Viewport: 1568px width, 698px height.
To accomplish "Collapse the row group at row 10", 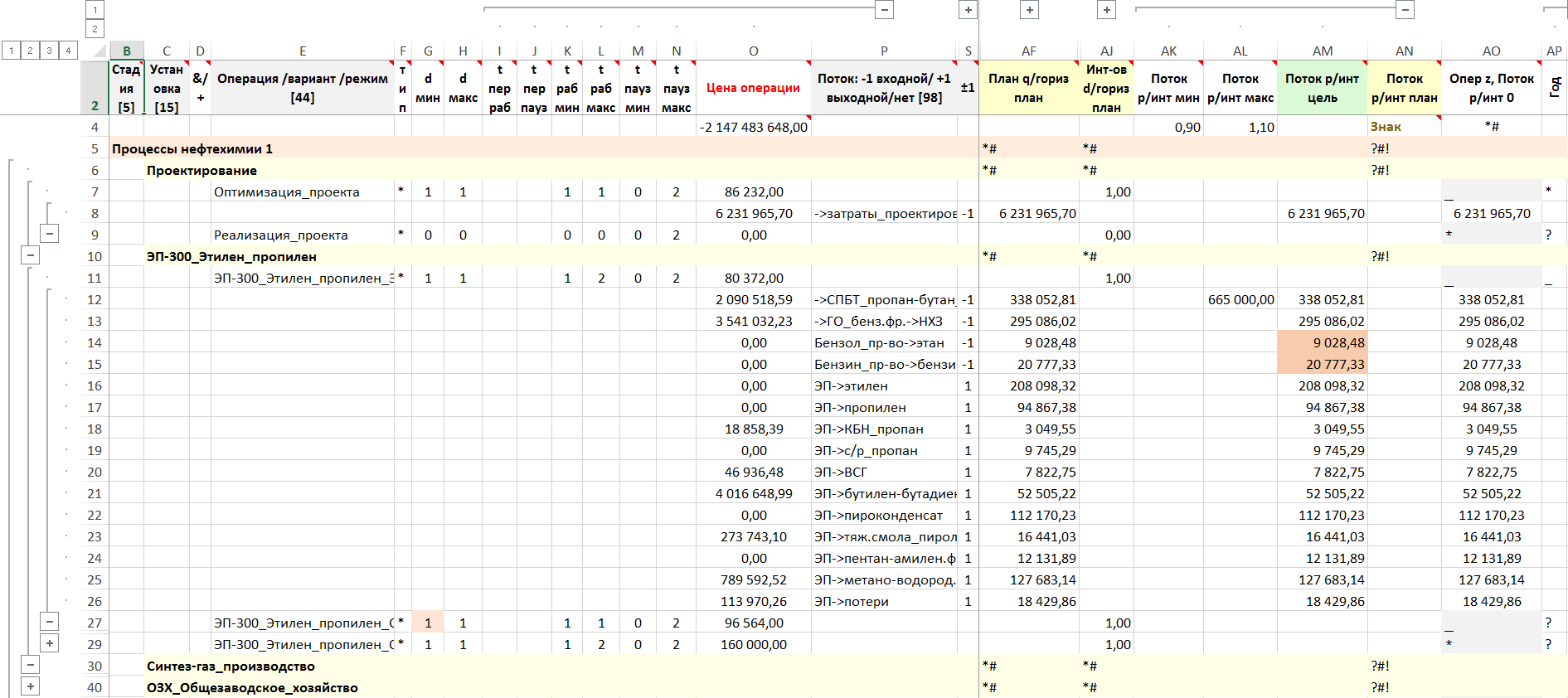I will coord(30,255).
